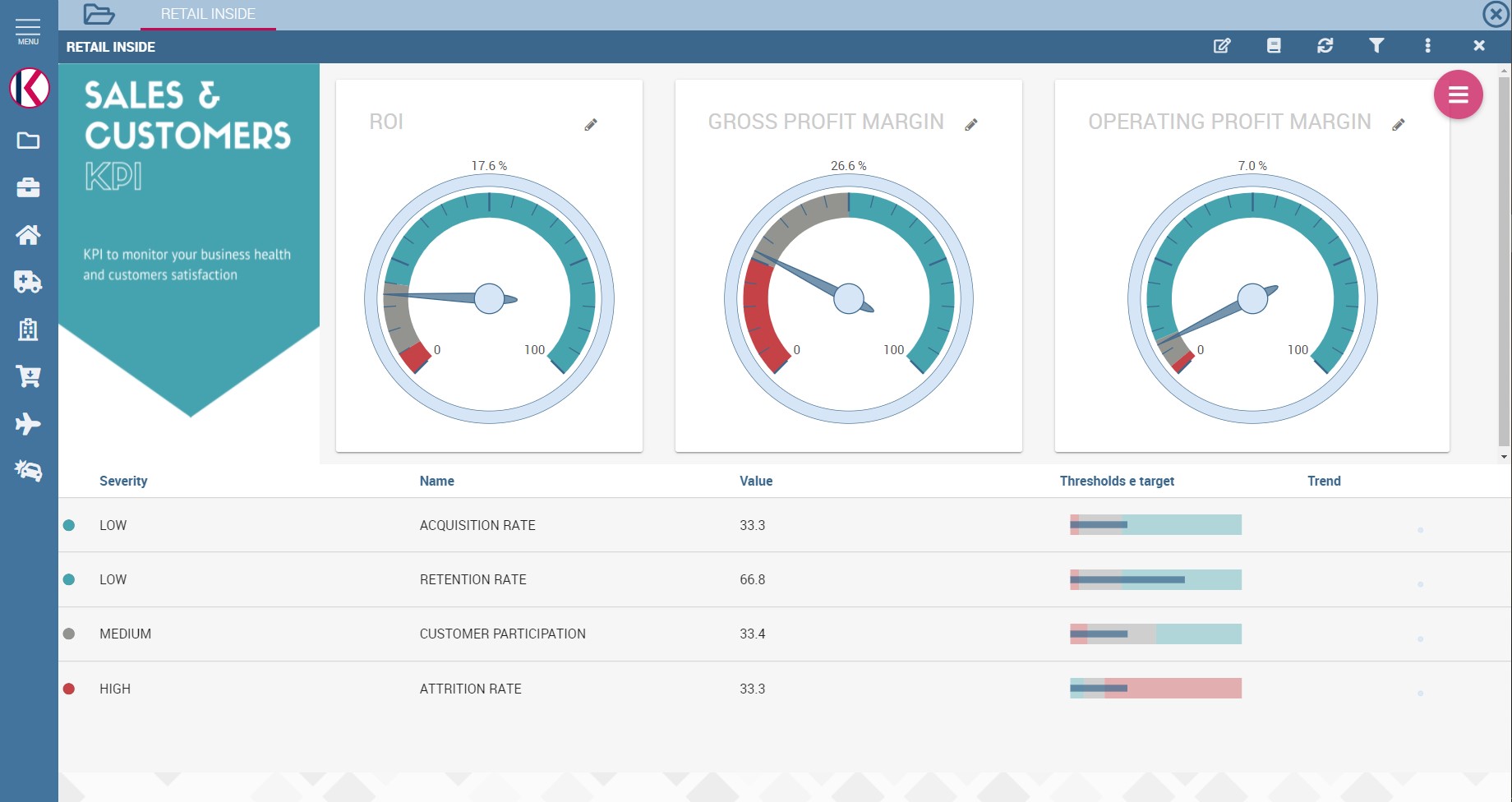Click the vertical scrollbar of the dashboard

pos(1504,263)
